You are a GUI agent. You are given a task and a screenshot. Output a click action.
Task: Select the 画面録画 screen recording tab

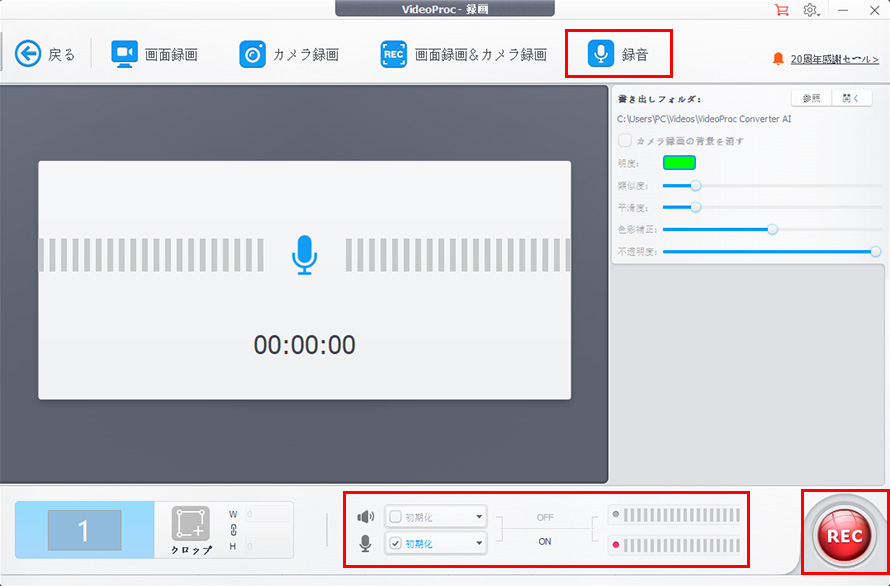[154, 55]
